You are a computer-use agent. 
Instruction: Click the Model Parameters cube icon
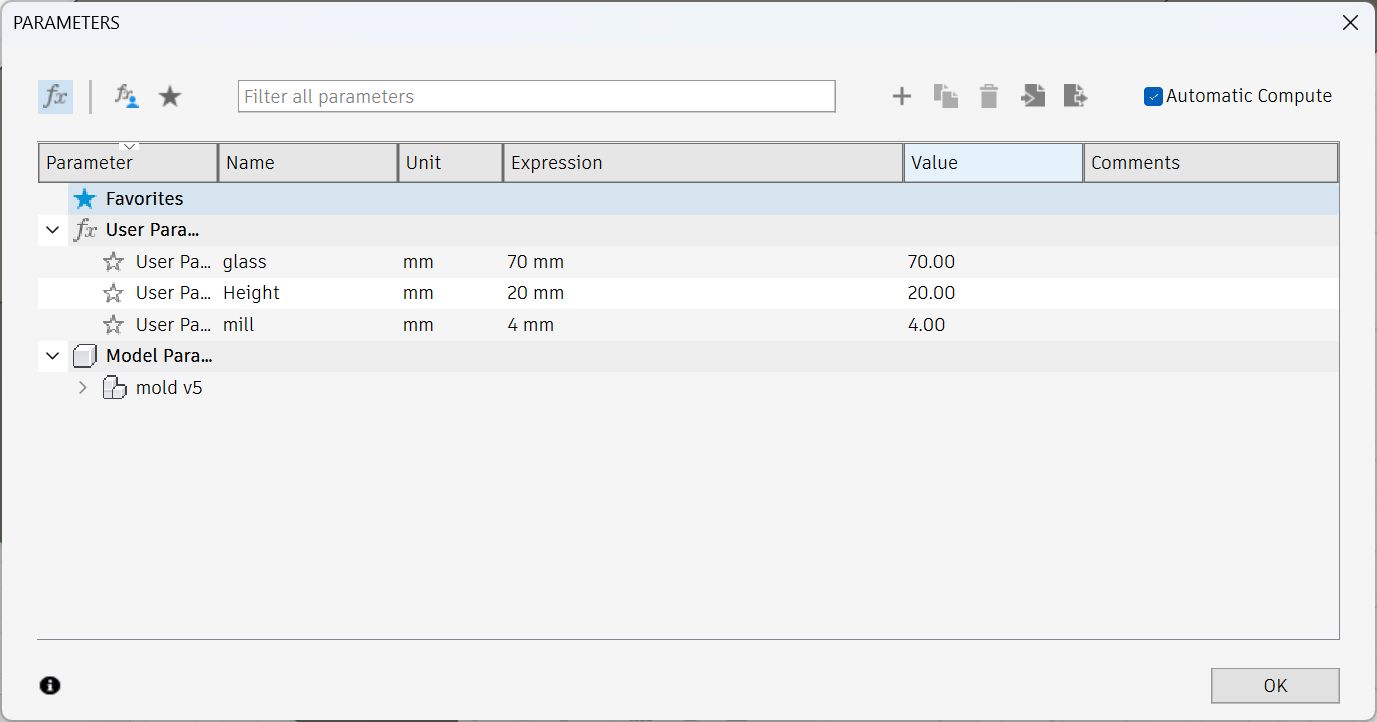[x=86, y=355]
